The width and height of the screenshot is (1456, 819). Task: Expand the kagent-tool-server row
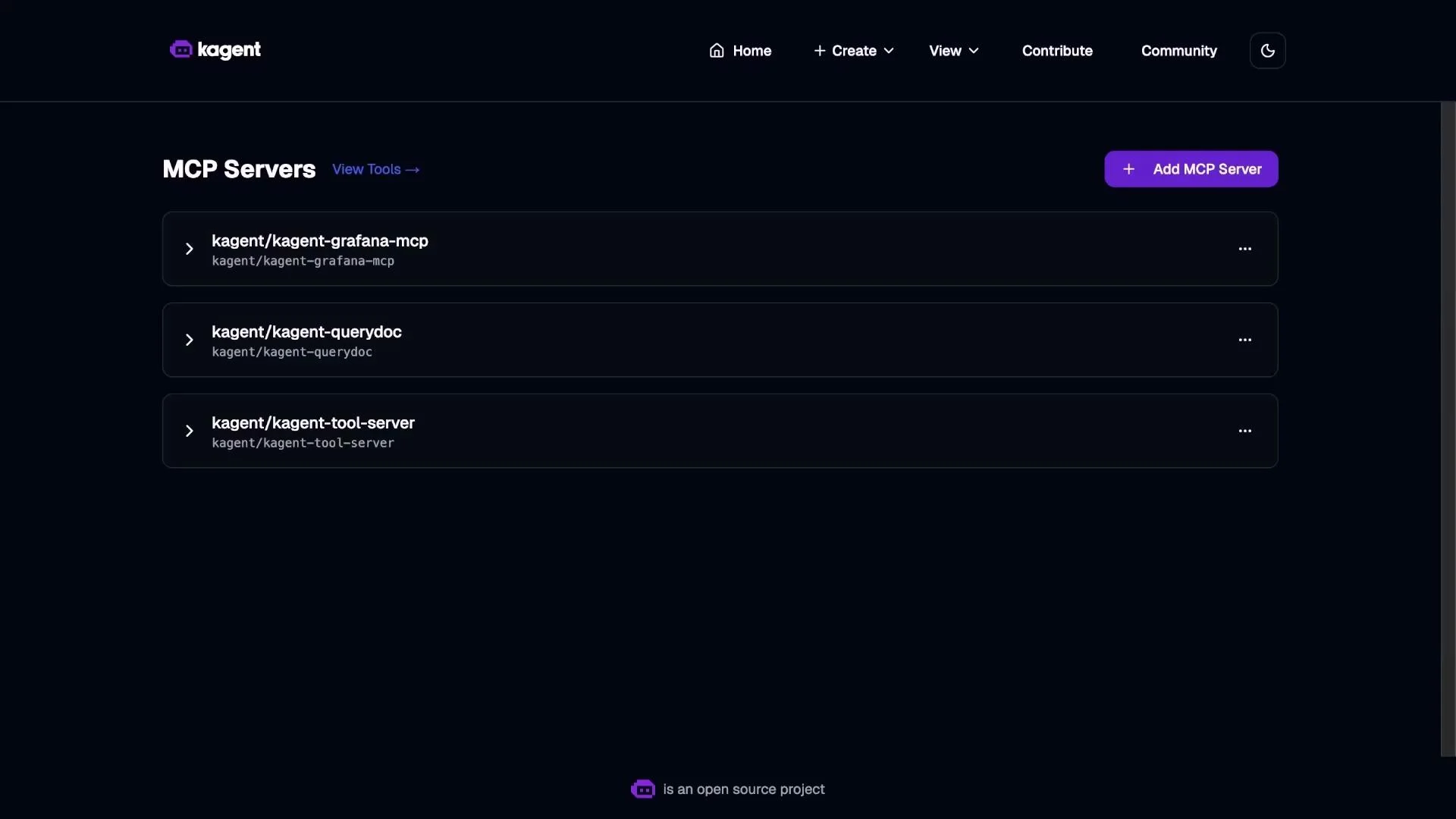[190, 431]
